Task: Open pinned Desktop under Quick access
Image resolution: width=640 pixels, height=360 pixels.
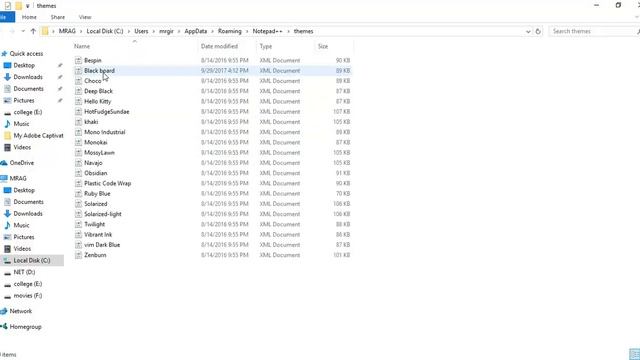Action: 24,65
